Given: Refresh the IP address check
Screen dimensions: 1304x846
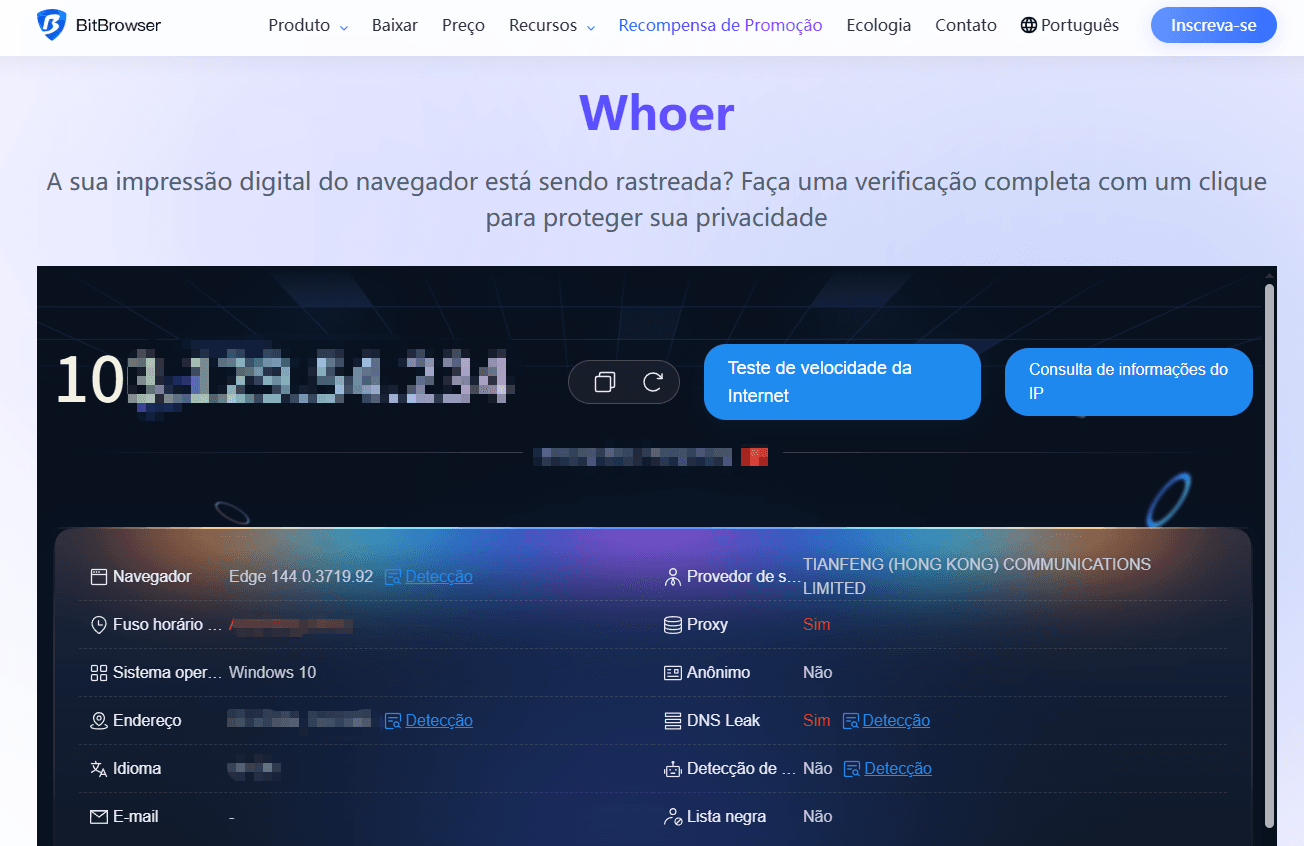Looking at the screenshot, I should tap(651, 382).
